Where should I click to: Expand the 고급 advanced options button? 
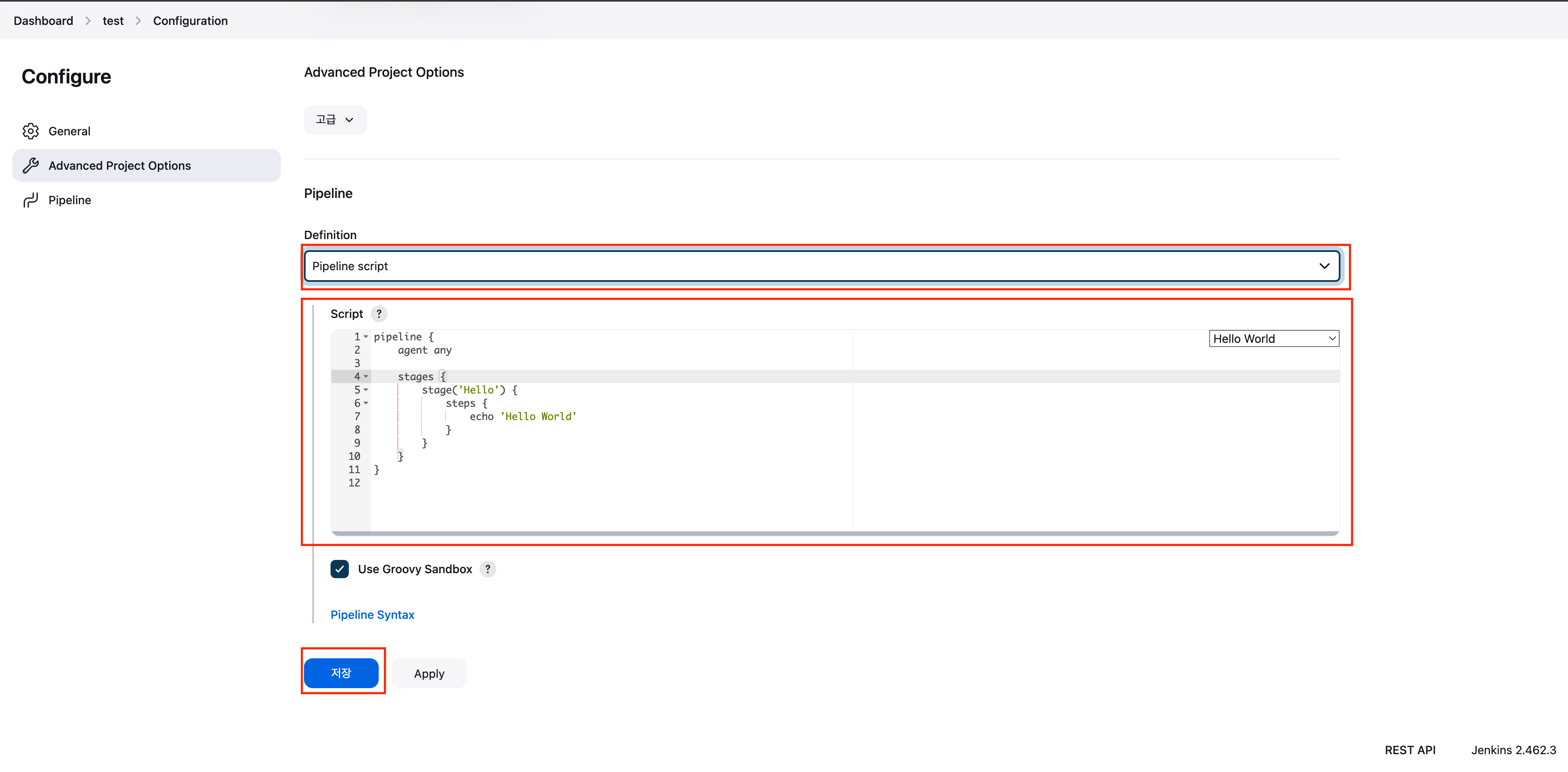pyautogui.click(x=335, y=120)
